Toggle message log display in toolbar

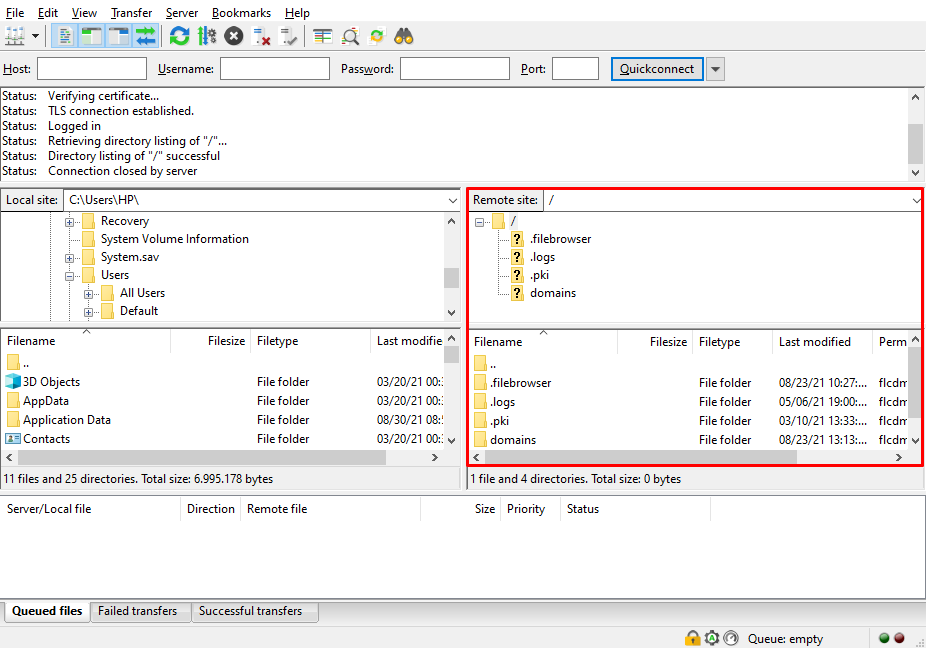[x=65, y=36]
